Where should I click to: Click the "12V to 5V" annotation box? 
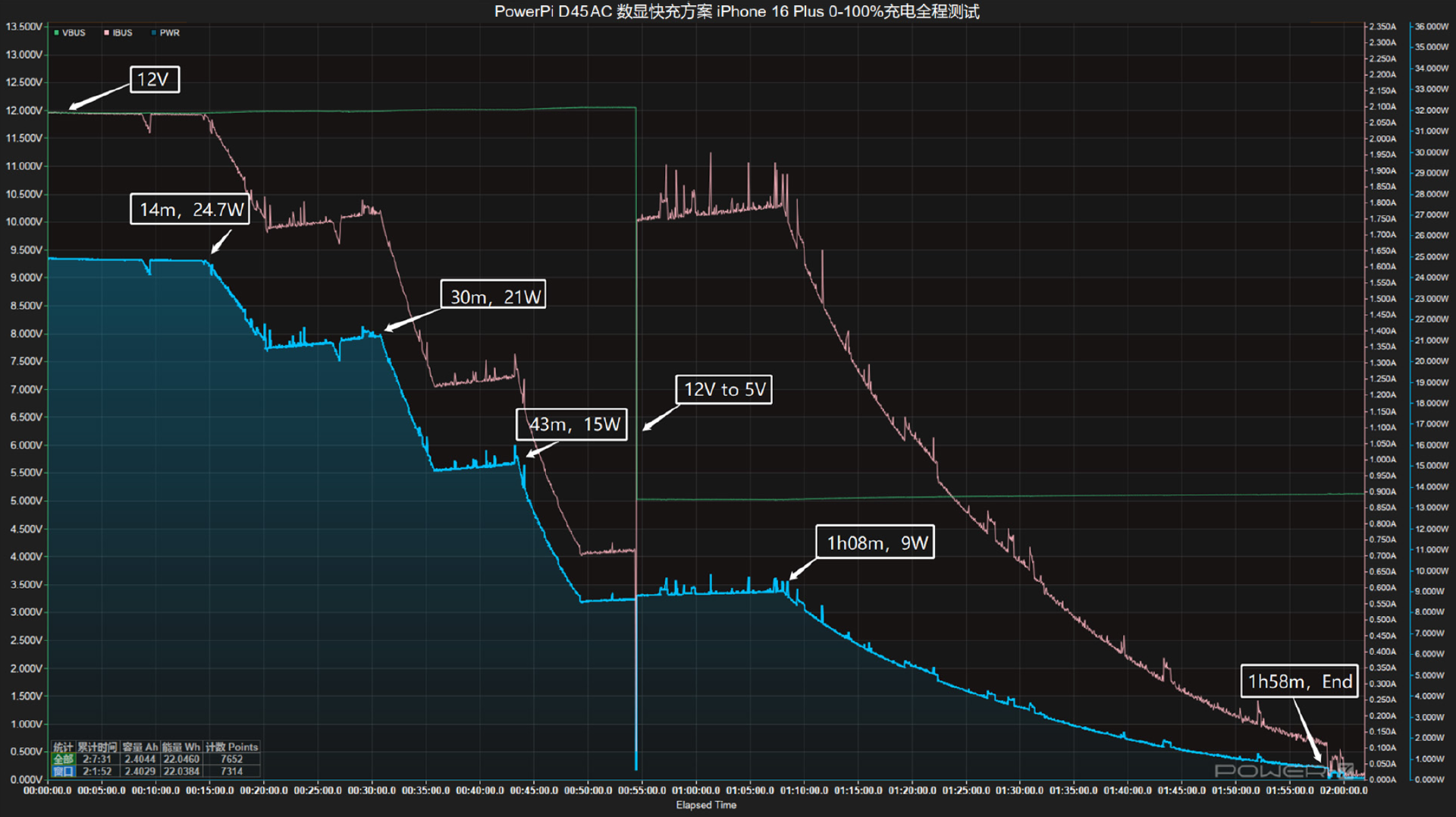[723, 389]
